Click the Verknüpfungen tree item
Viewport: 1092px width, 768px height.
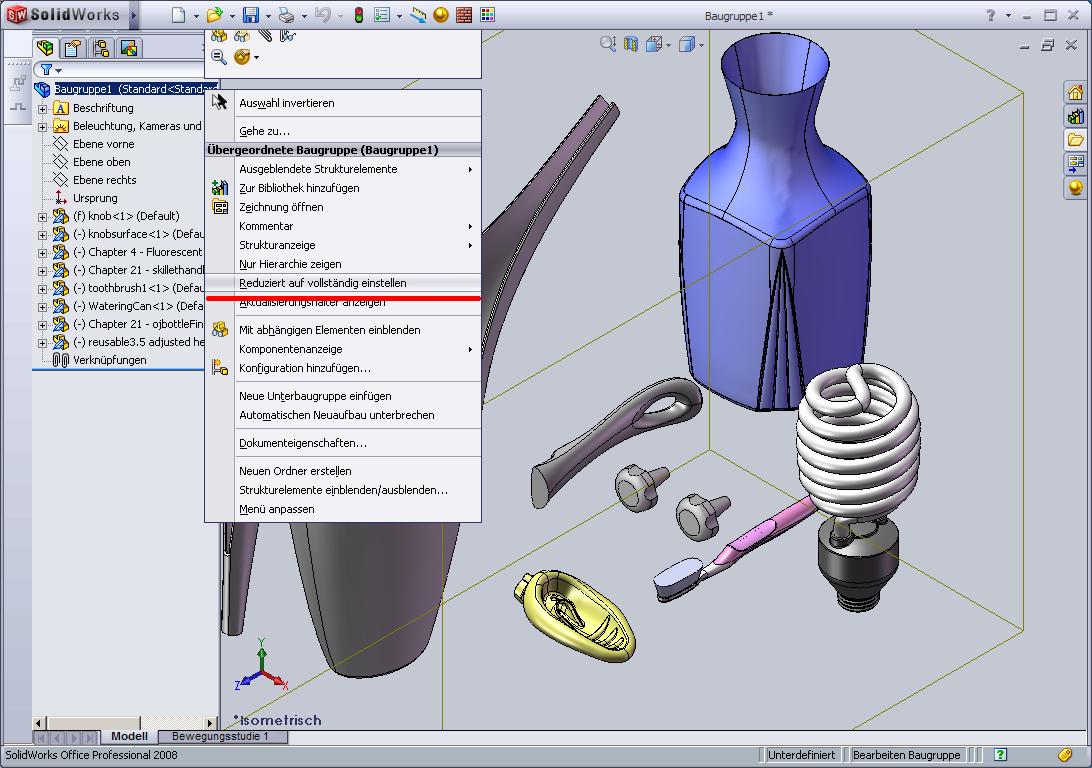109,360
